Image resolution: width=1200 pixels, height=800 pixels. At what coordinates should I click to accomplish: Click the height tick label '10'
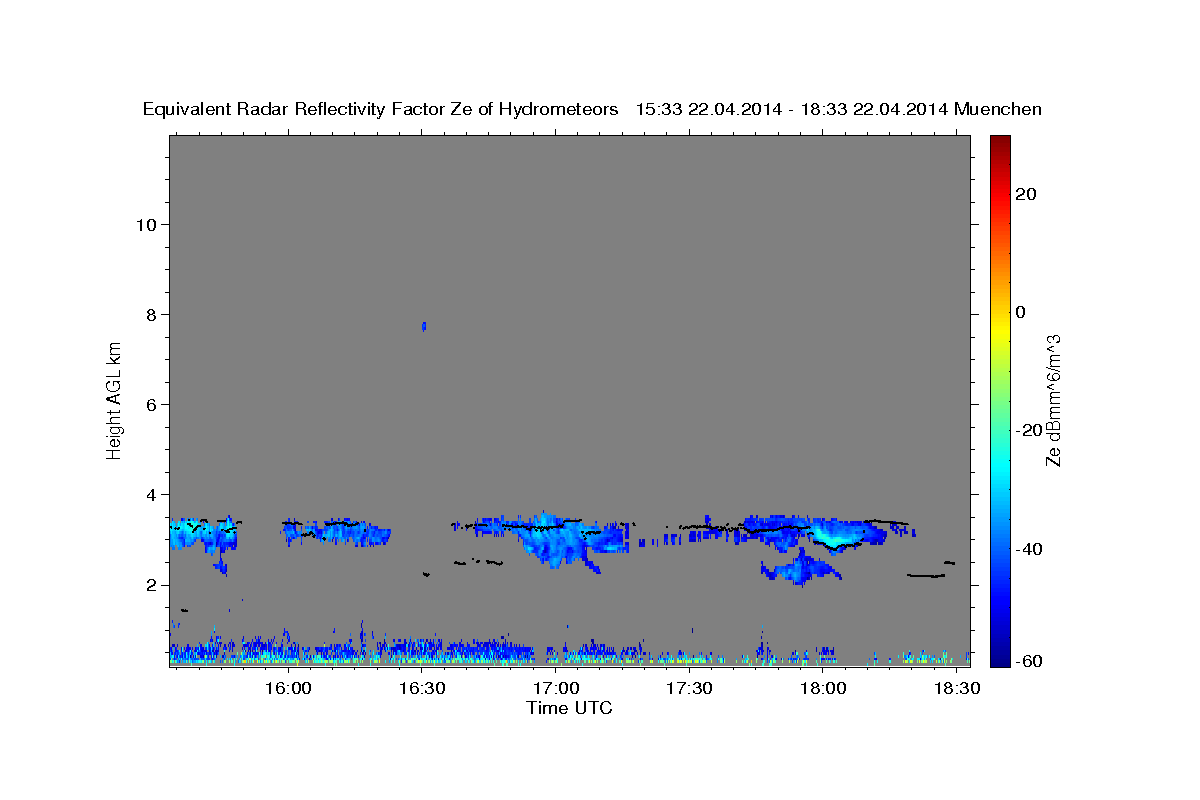(x=146, y=224)
